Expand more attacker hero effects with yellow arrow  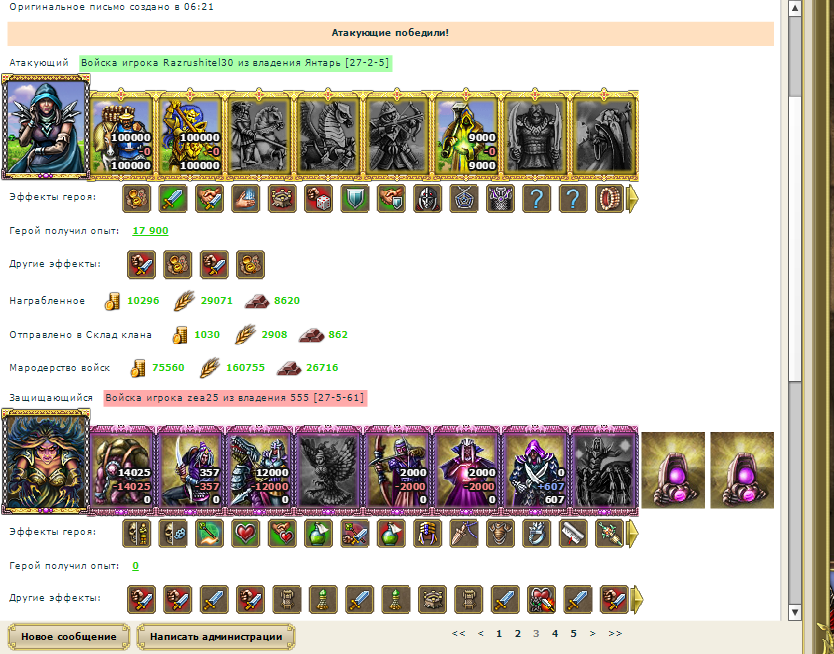pos(632,199)
